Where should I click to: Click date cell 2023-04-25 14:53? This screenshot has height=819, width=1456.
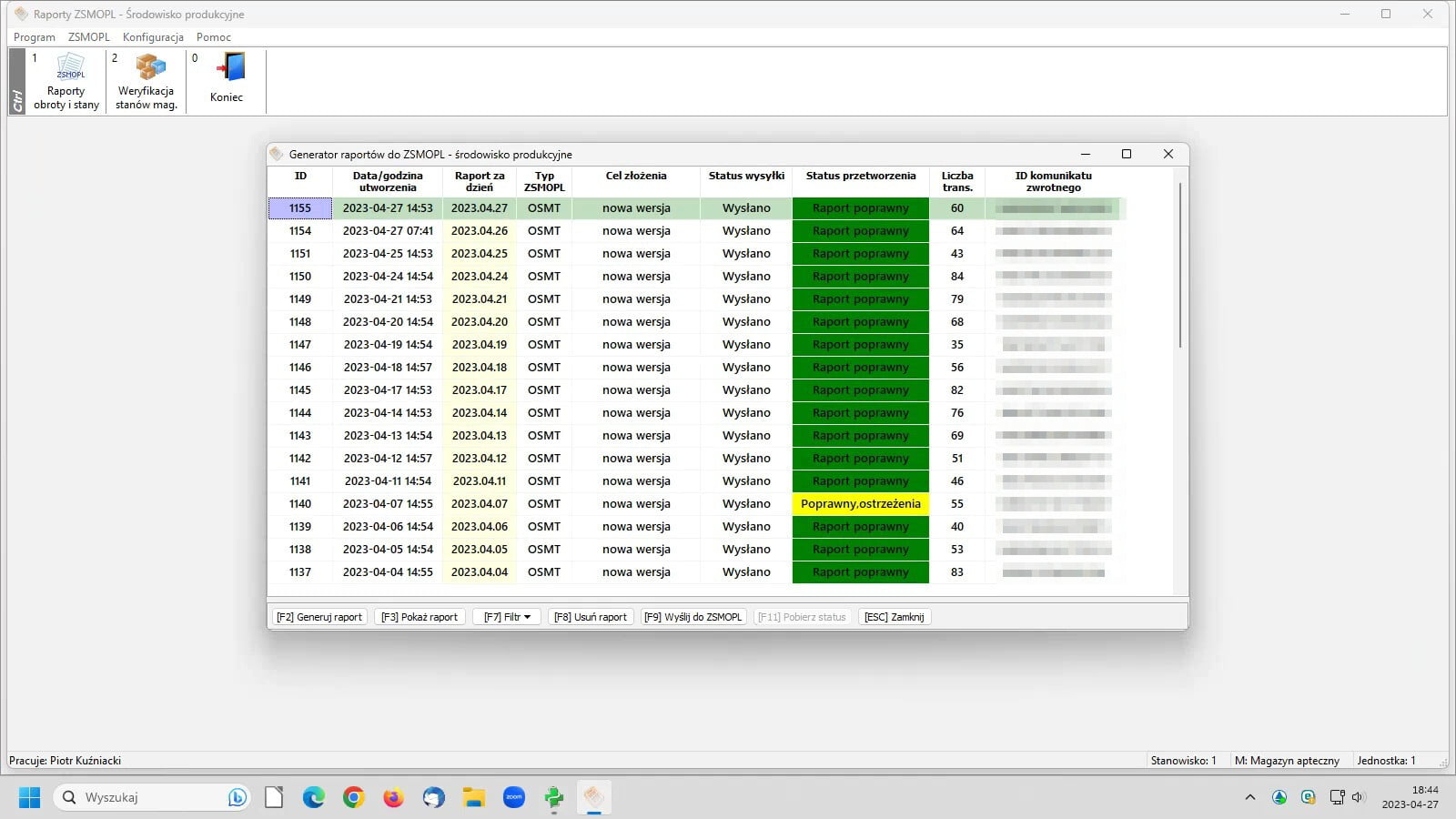point(388,254)
